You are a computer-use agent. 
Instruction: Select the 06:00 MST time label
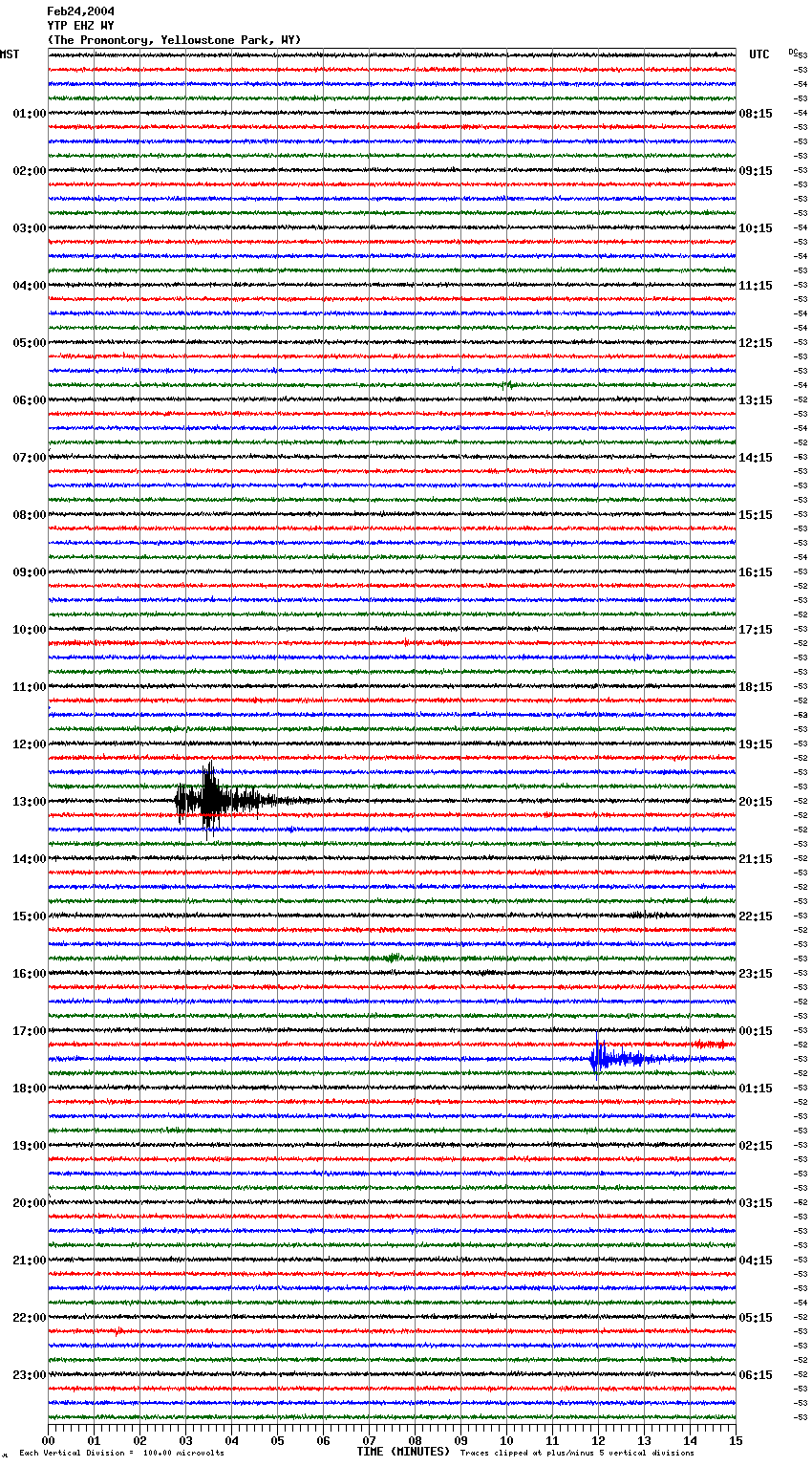(30, 400)
